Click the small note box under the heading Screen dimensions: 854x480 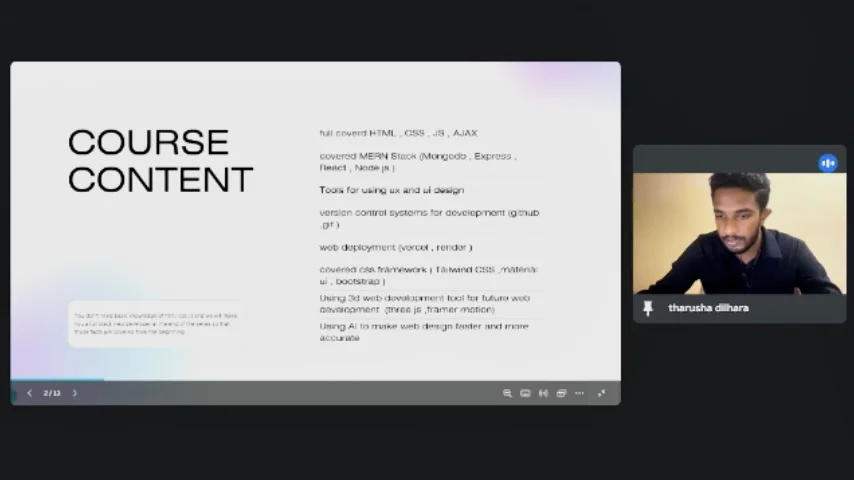[155, 324]
